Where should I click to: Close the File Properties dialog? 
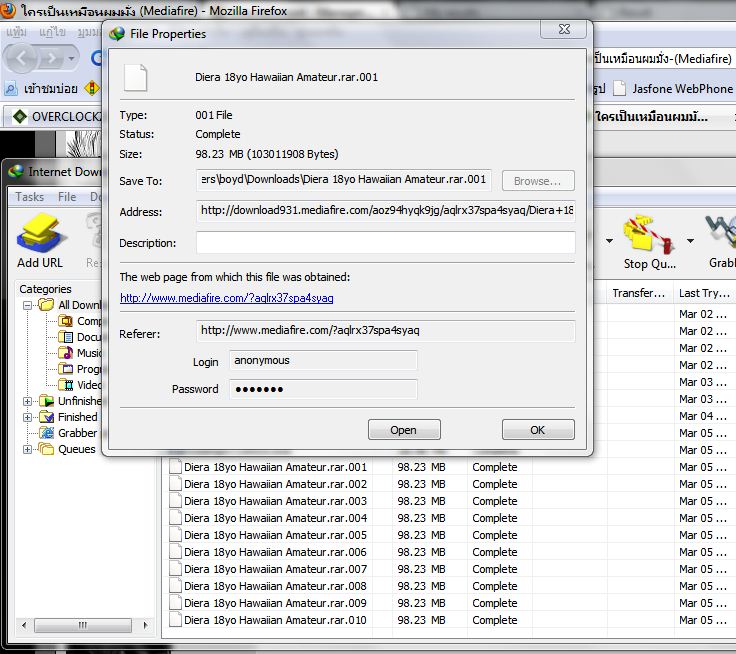tap(564, 29)
